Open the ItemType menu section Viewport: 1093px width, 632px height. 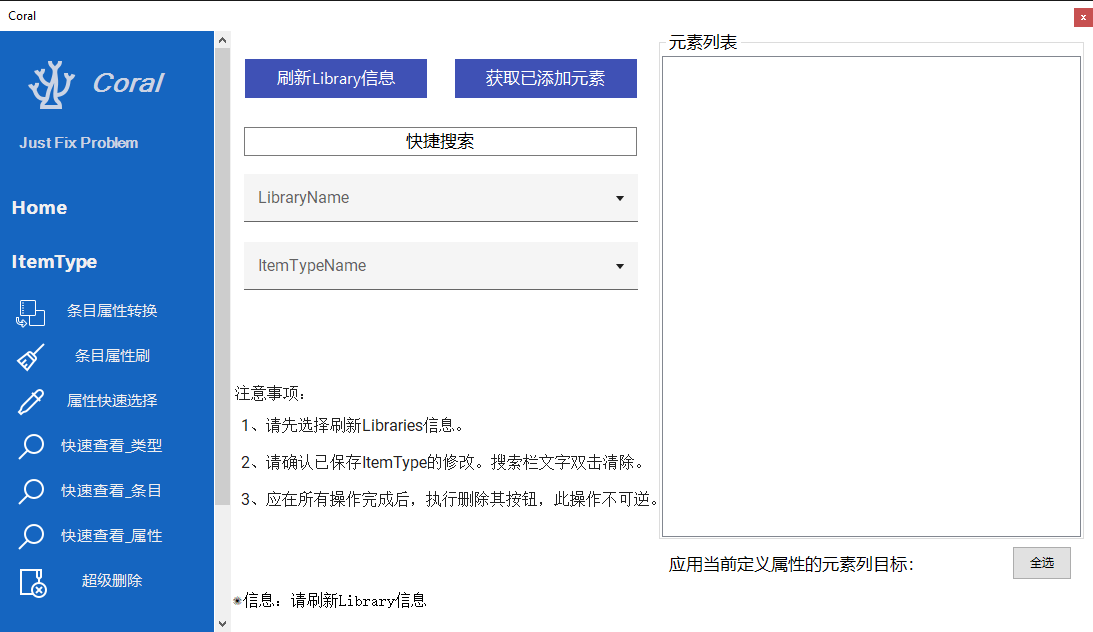tap(55, 262)
